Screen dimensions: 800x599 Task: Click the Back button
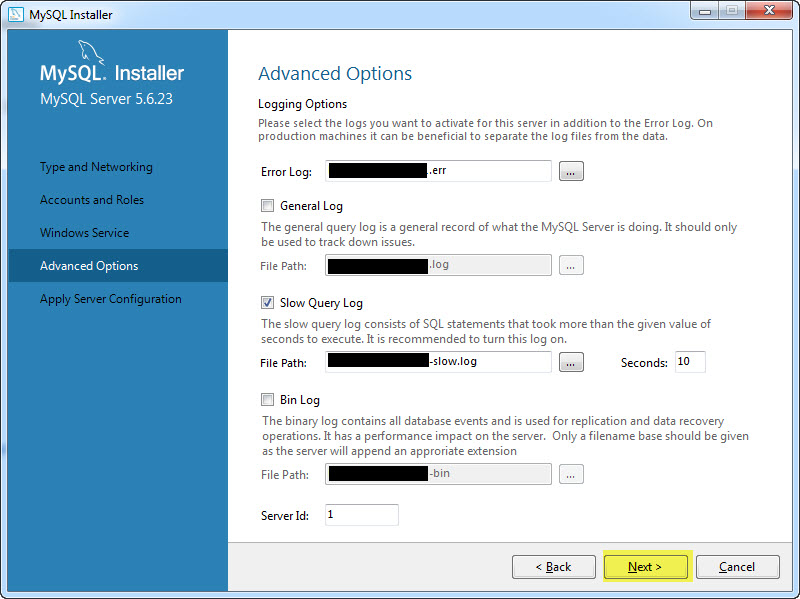coord(554,567)
